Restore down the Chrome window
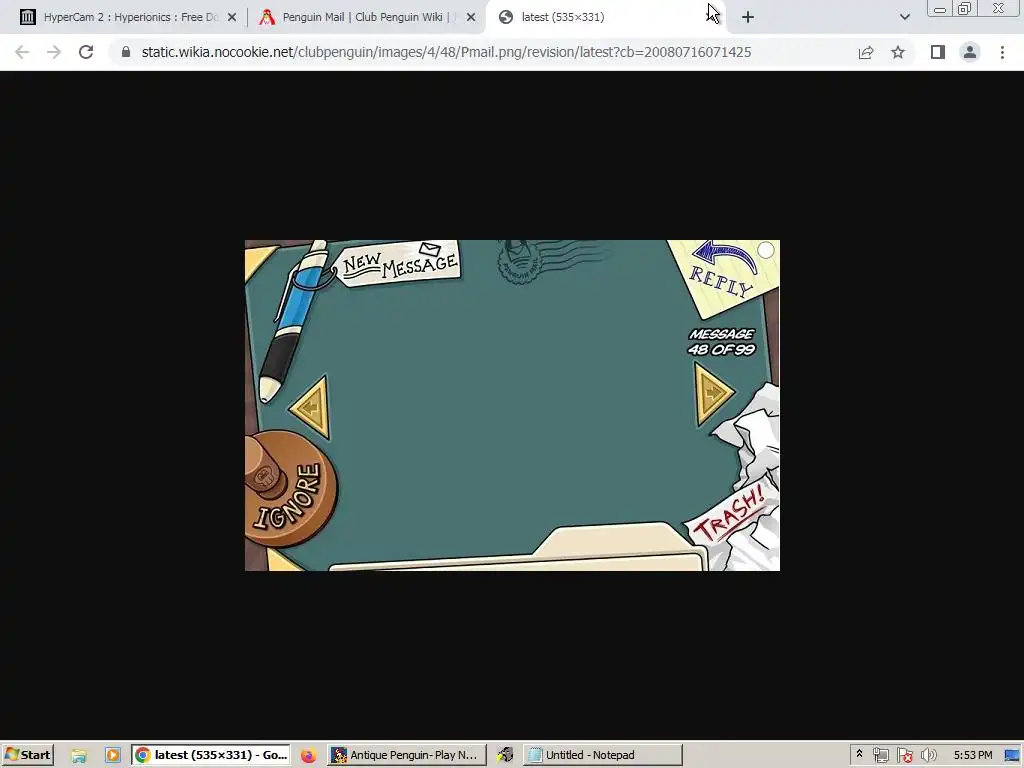Viewport: 1024px width, 768px height. (965, 8)
